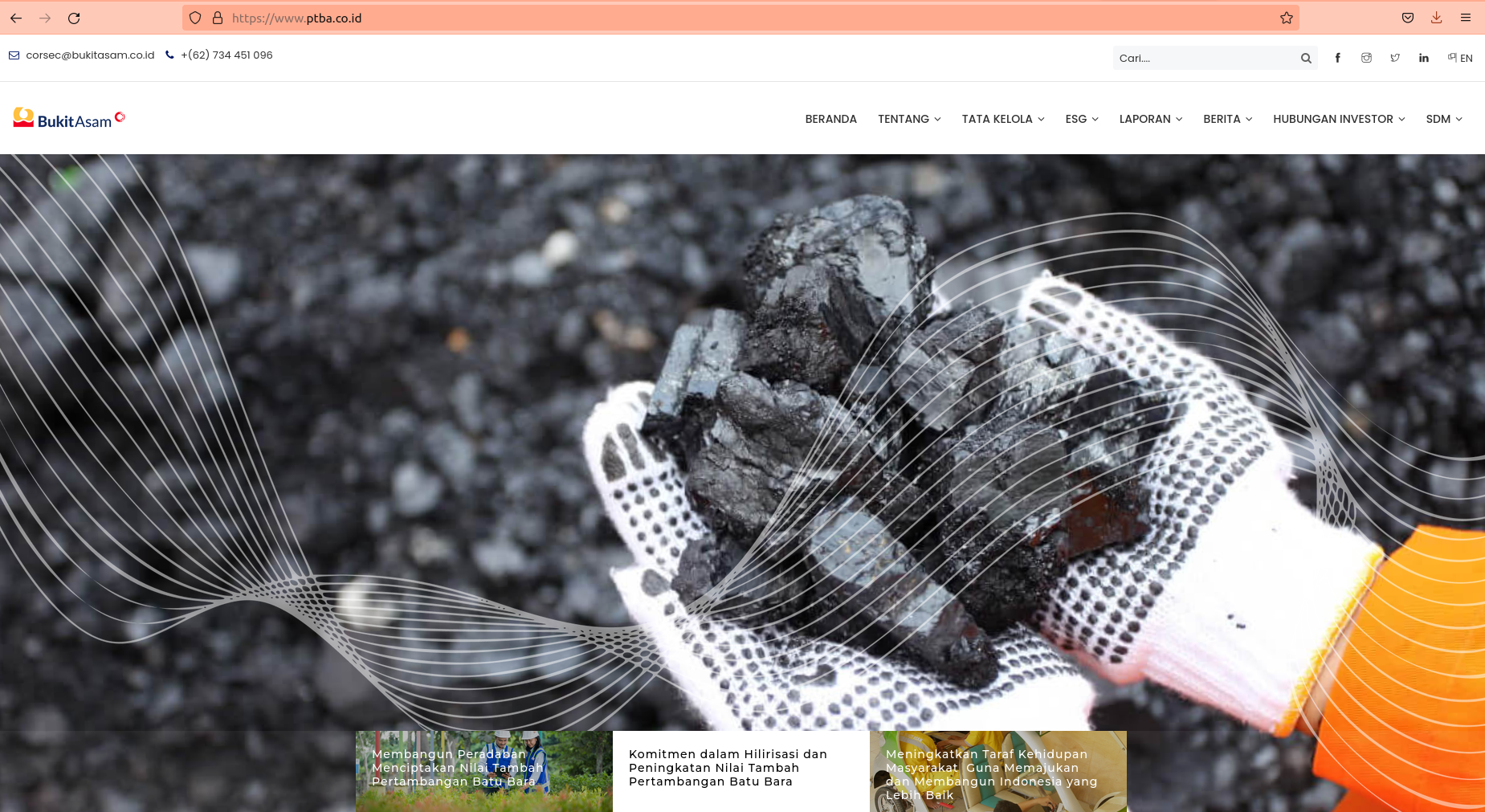1485x812 pixels.
Task: Open the LinkedIn social icon
Action: point(1424,58)
